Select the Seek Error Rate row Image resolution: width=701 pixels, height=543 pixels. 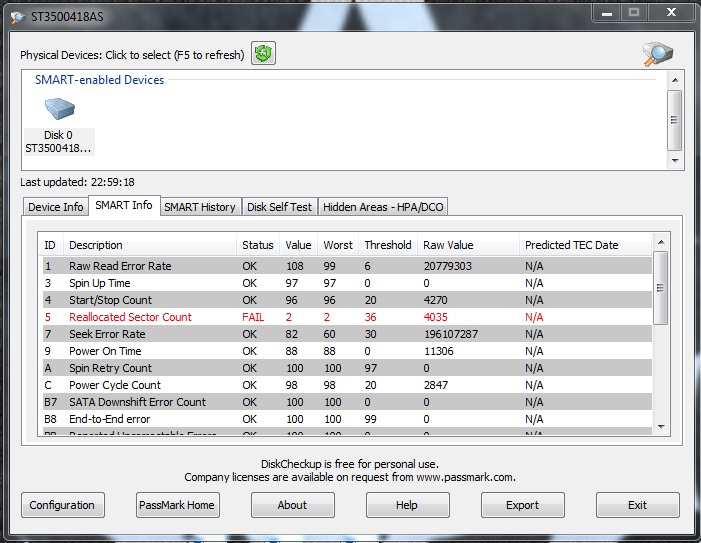tap(347, 334)
